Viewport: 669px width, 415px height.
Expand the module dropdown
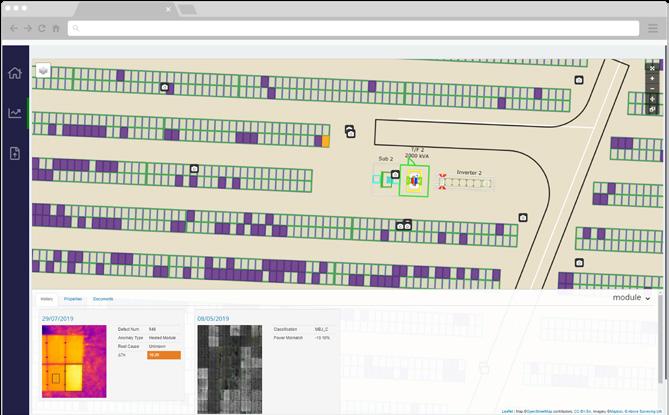click(631, 297)
